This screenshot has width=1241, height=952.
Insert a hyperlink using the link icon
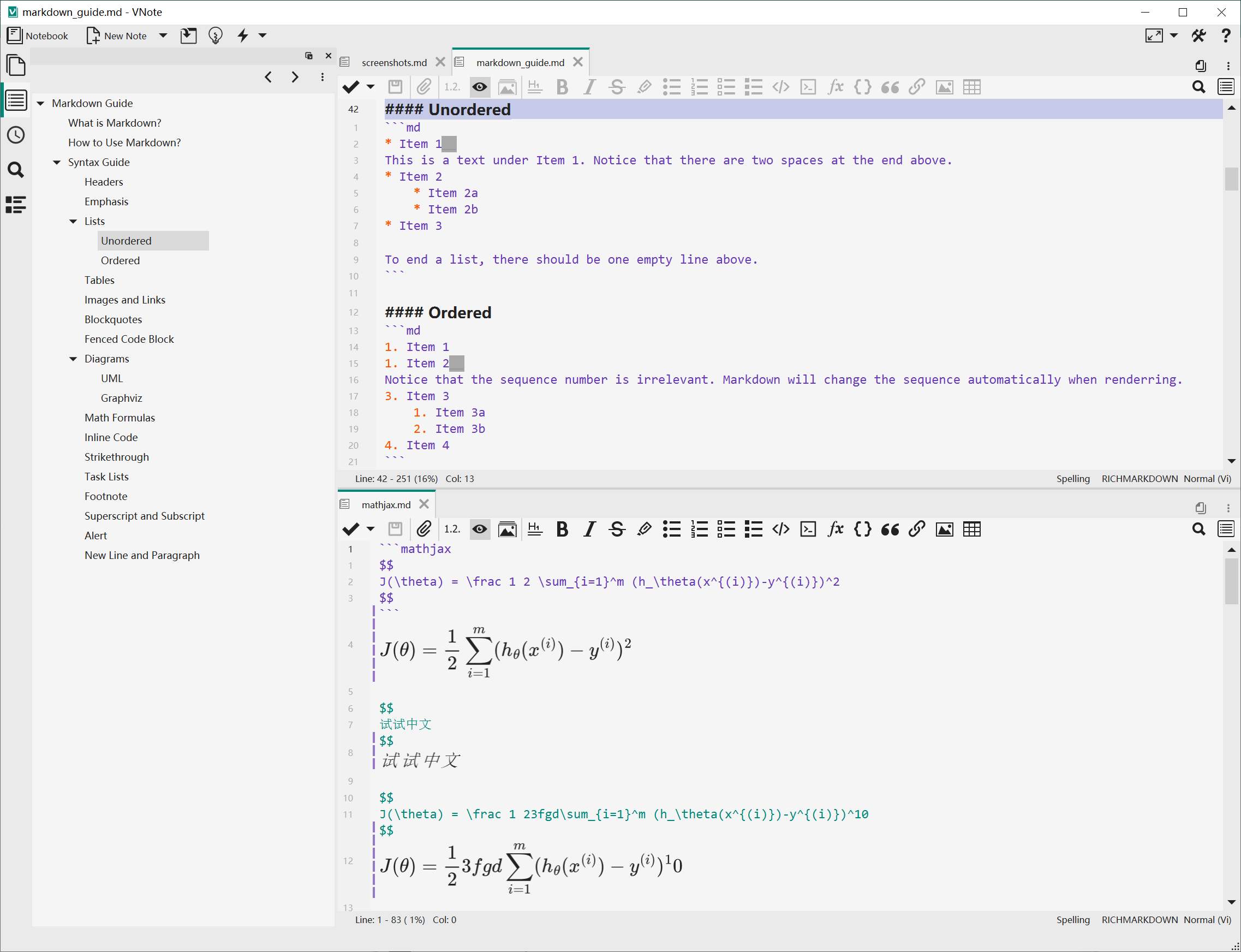[x=916, y=87]
